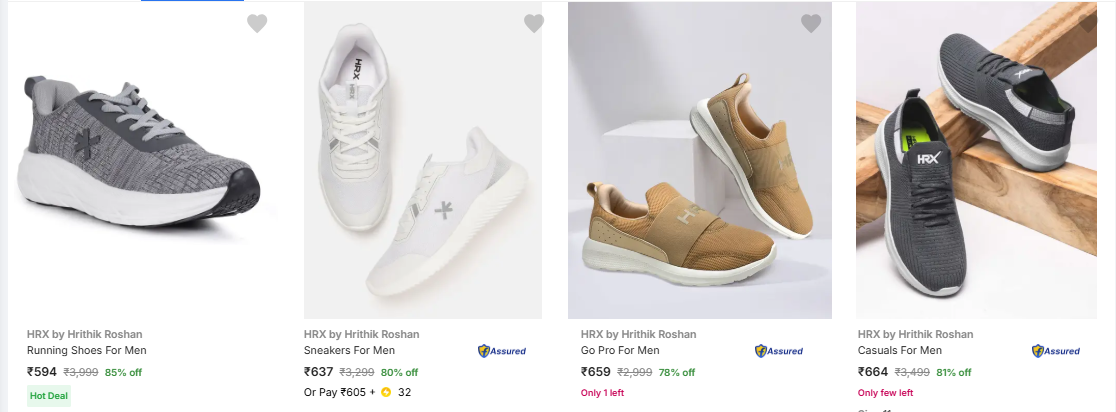Toggle wishlist heart on white Sneakers
The height and width of the screenshot is (412, 1116).
pos(534,23)
